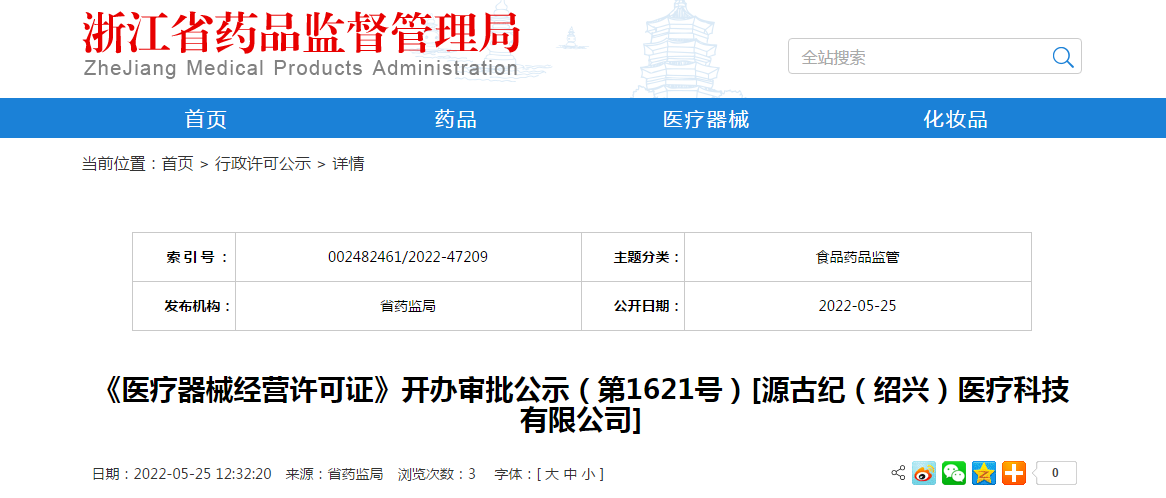
Task: Open the 化妆品 navigation tab
Action: coord(956,119)
